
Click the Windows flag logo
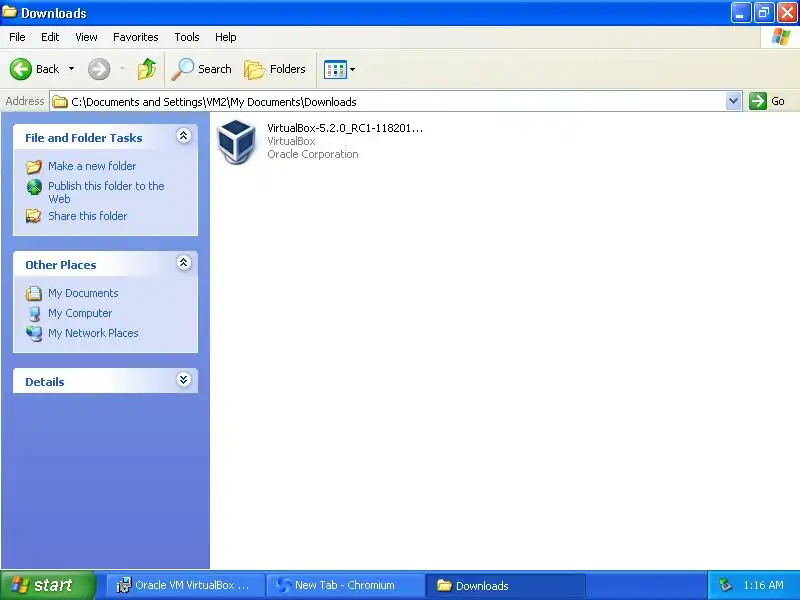(781, 37)
